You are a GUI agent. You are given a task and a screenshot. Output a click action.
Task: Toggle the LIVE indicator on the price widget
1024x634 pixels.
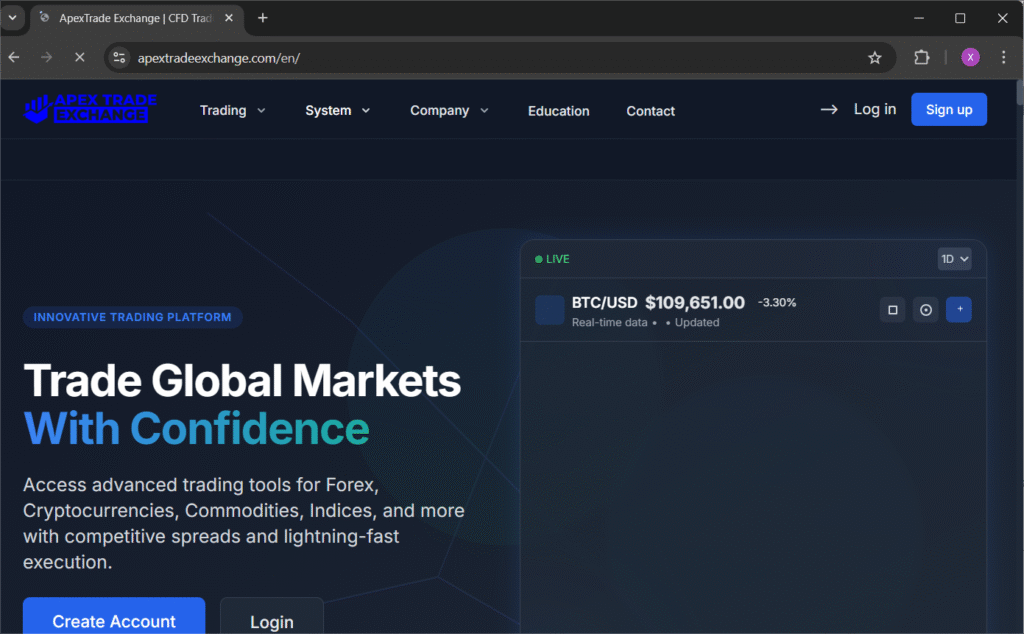coord(551,258)
